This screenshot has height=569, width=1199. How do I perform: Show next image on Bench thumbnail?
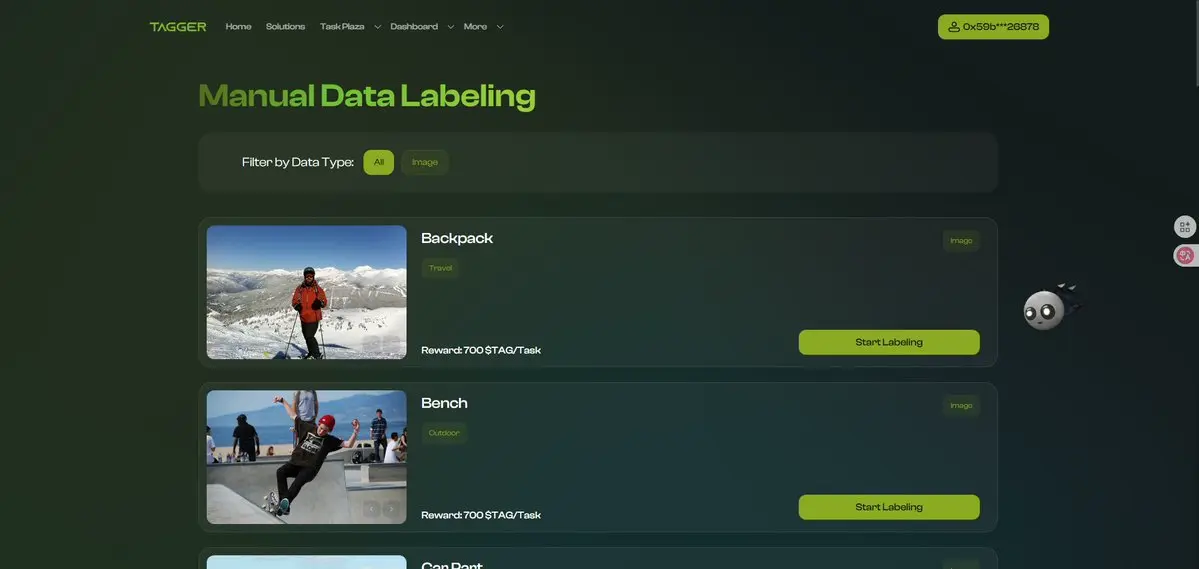click(x=392, y=509)
